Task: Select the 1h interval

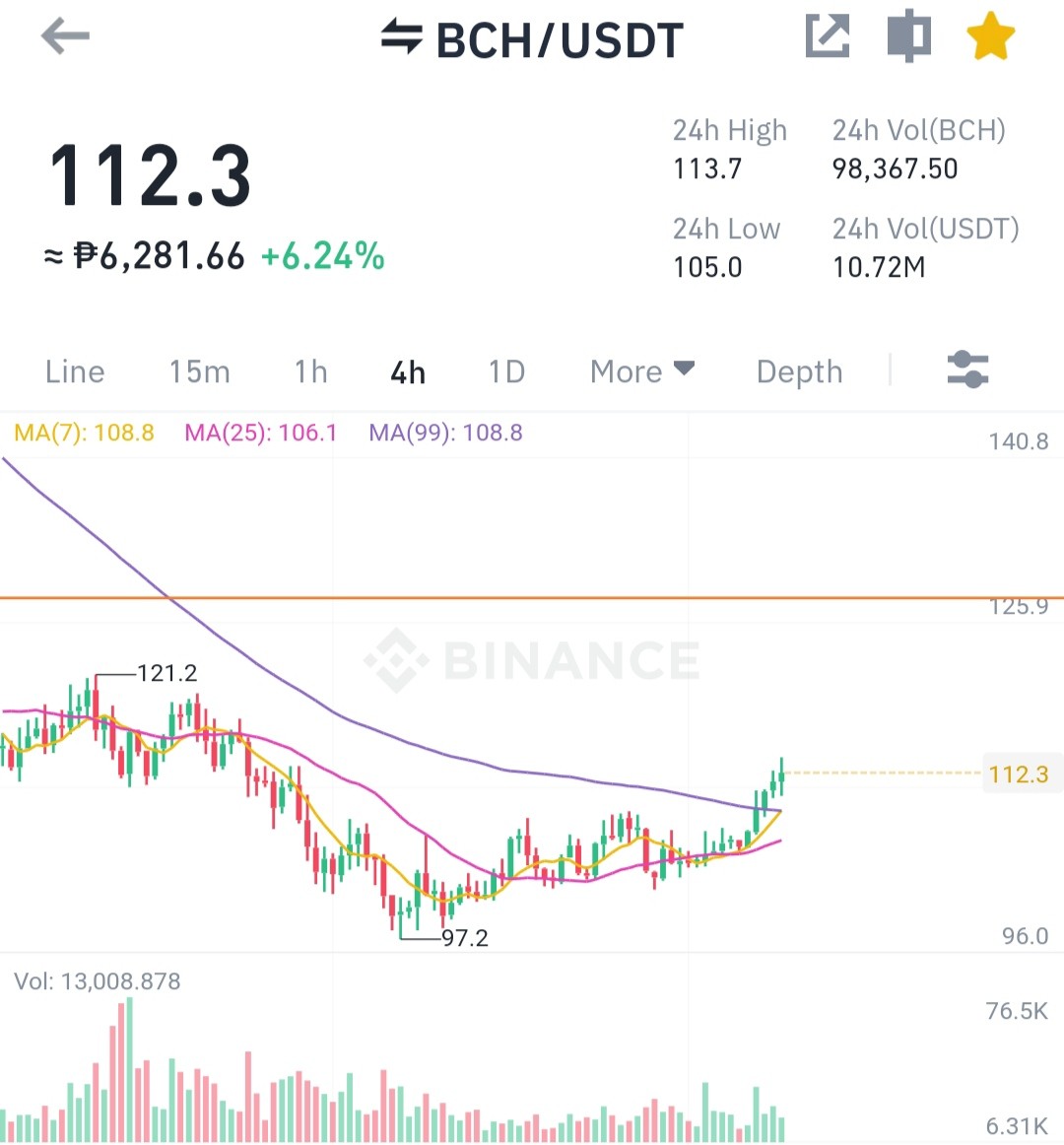Action: 310,371
